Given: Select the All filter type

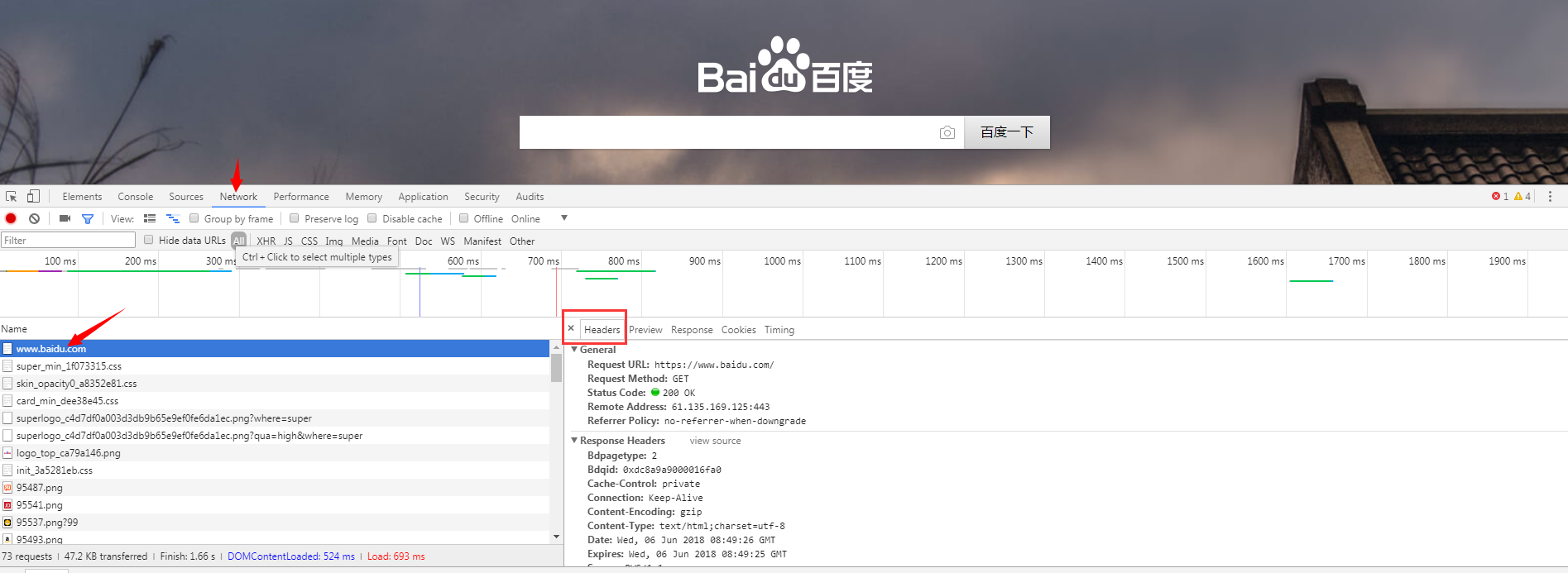Looking at the screenshot, I should (239, 241).
